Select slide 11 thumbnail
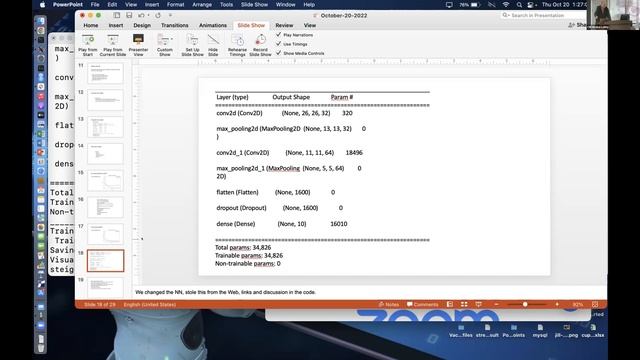The height and width of the screenshot is (360, 640). coord(105,73)
